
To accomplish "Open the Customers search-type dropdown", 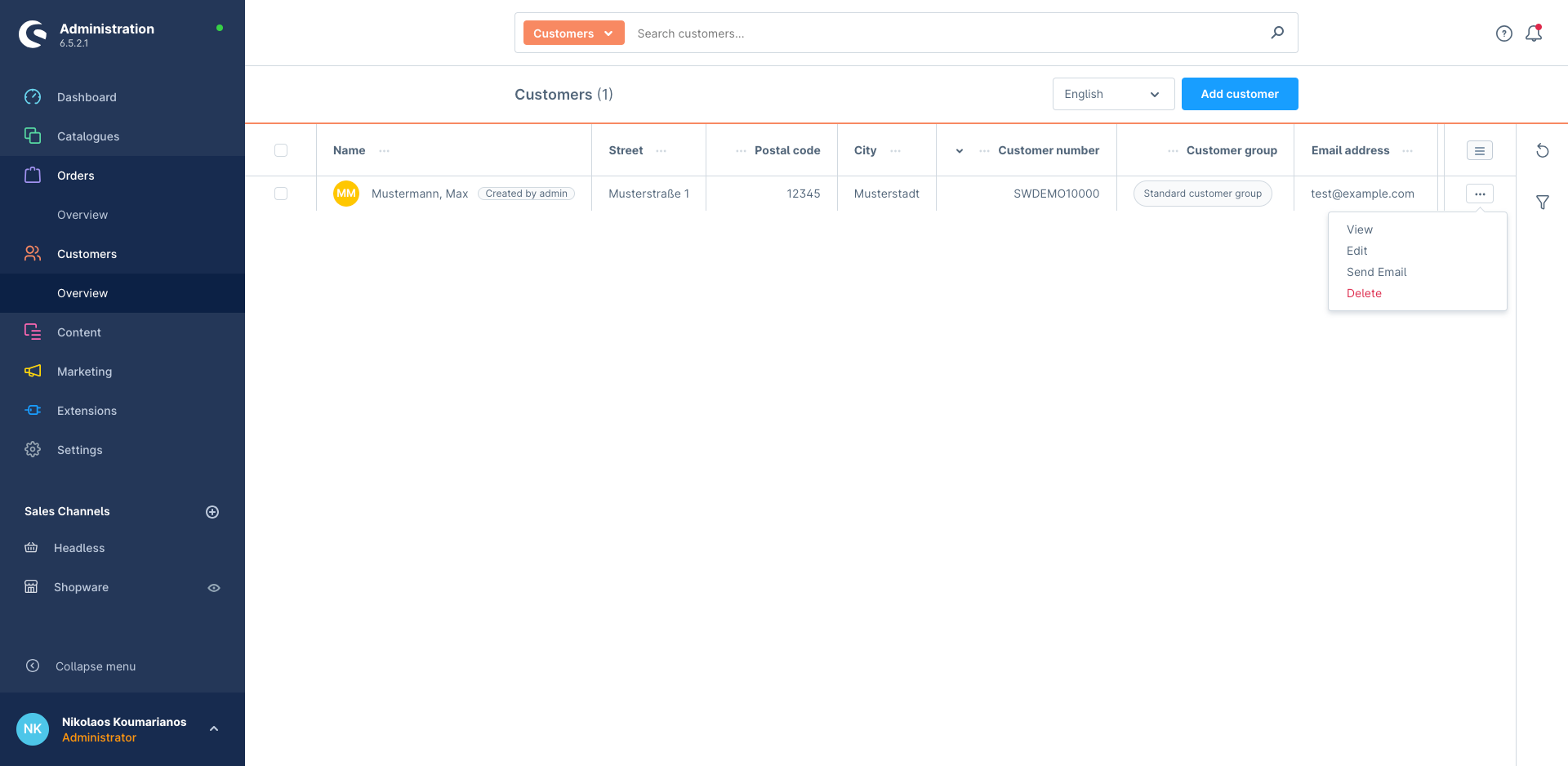I will tap(573, 33).
